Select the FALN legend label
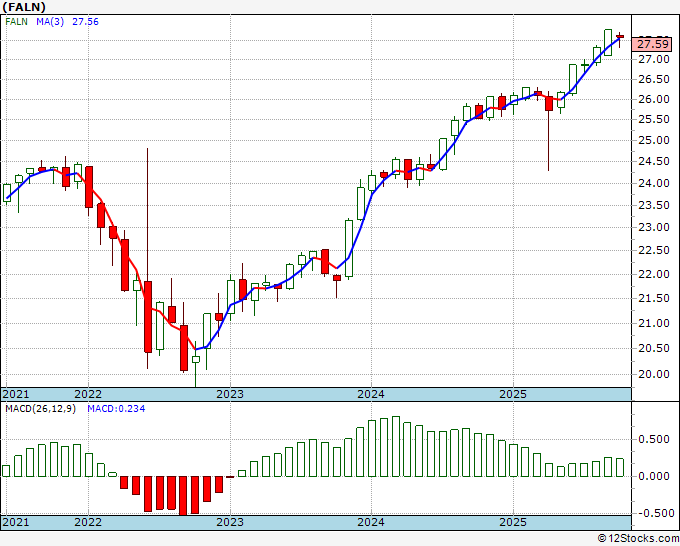 coord(16,22)
